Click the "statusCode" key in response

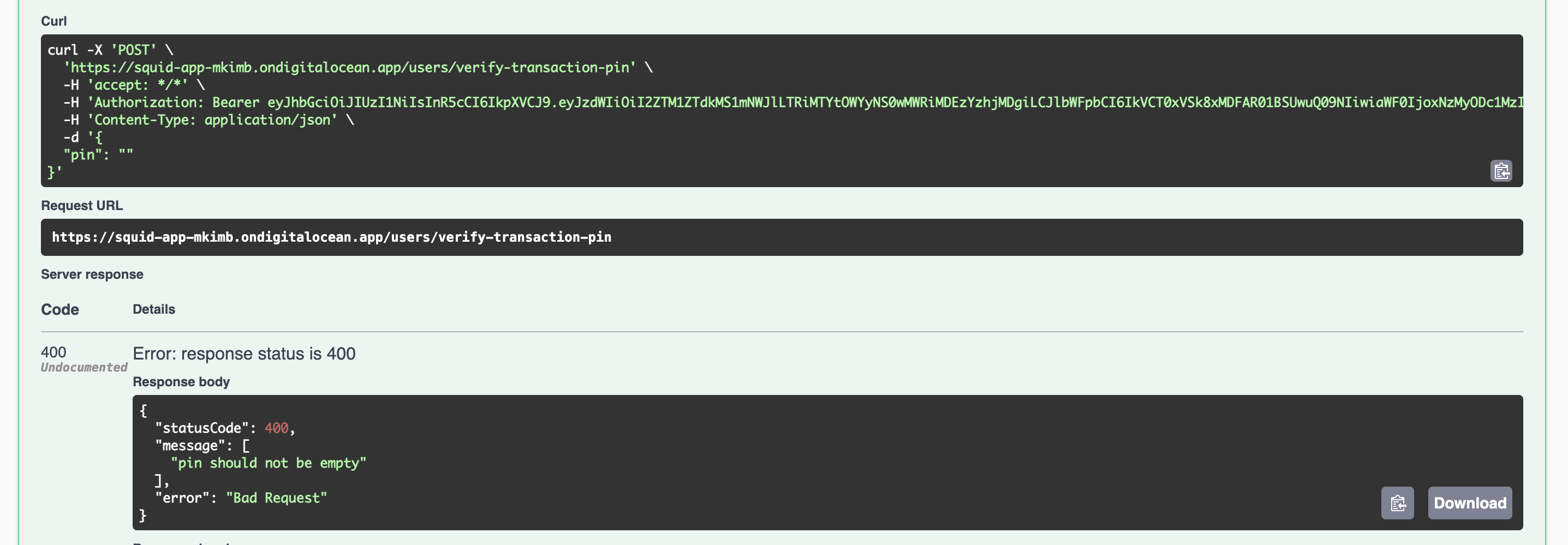pyautogui.click(x=202, y=428)
